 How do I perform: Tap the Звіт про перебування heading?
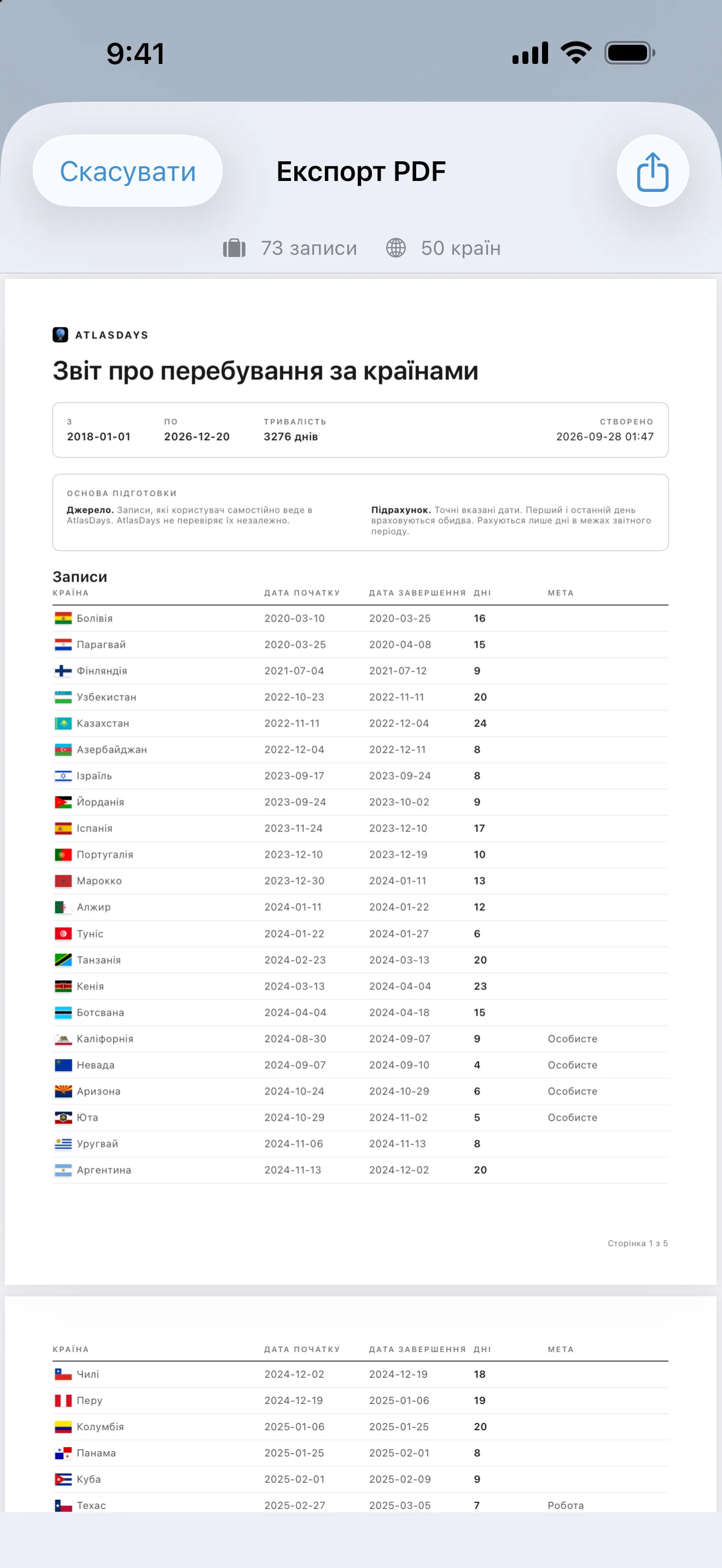265,371
